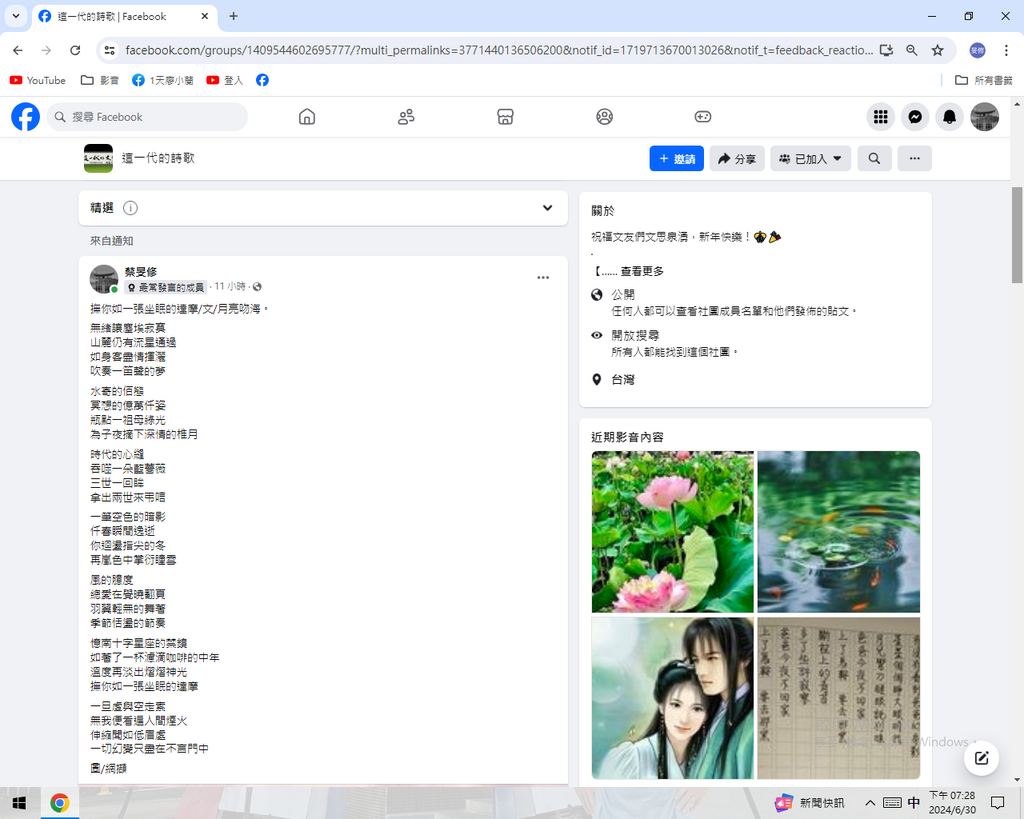The image size is (1024, 819).
Task: Click the search icon in the group header
Action: (874, 158)
